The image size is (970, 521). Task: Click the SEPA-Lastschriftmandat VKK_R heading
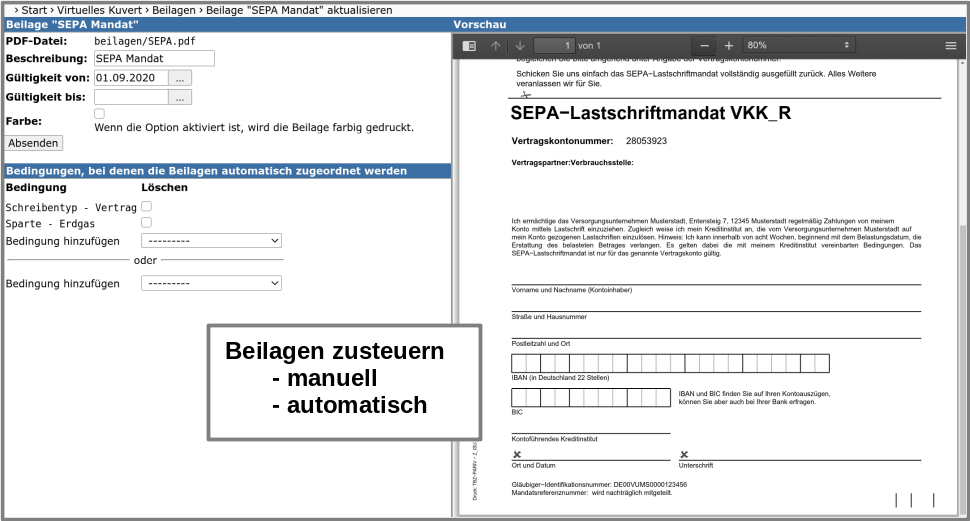tap(650, 113)
